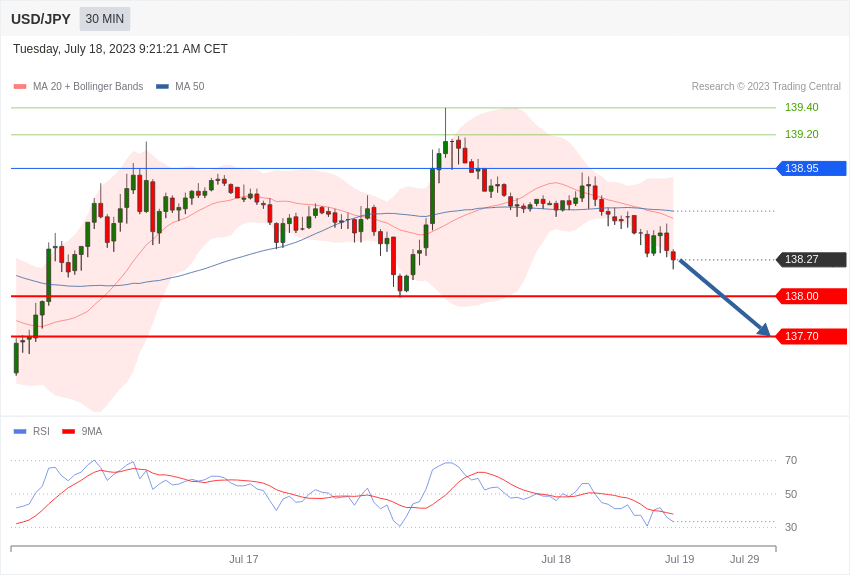Image resolution: width=850 pixels, height=576 pixels.
Task: Click the MA 50 blue legend swatch
Action: tap(162, 86)
